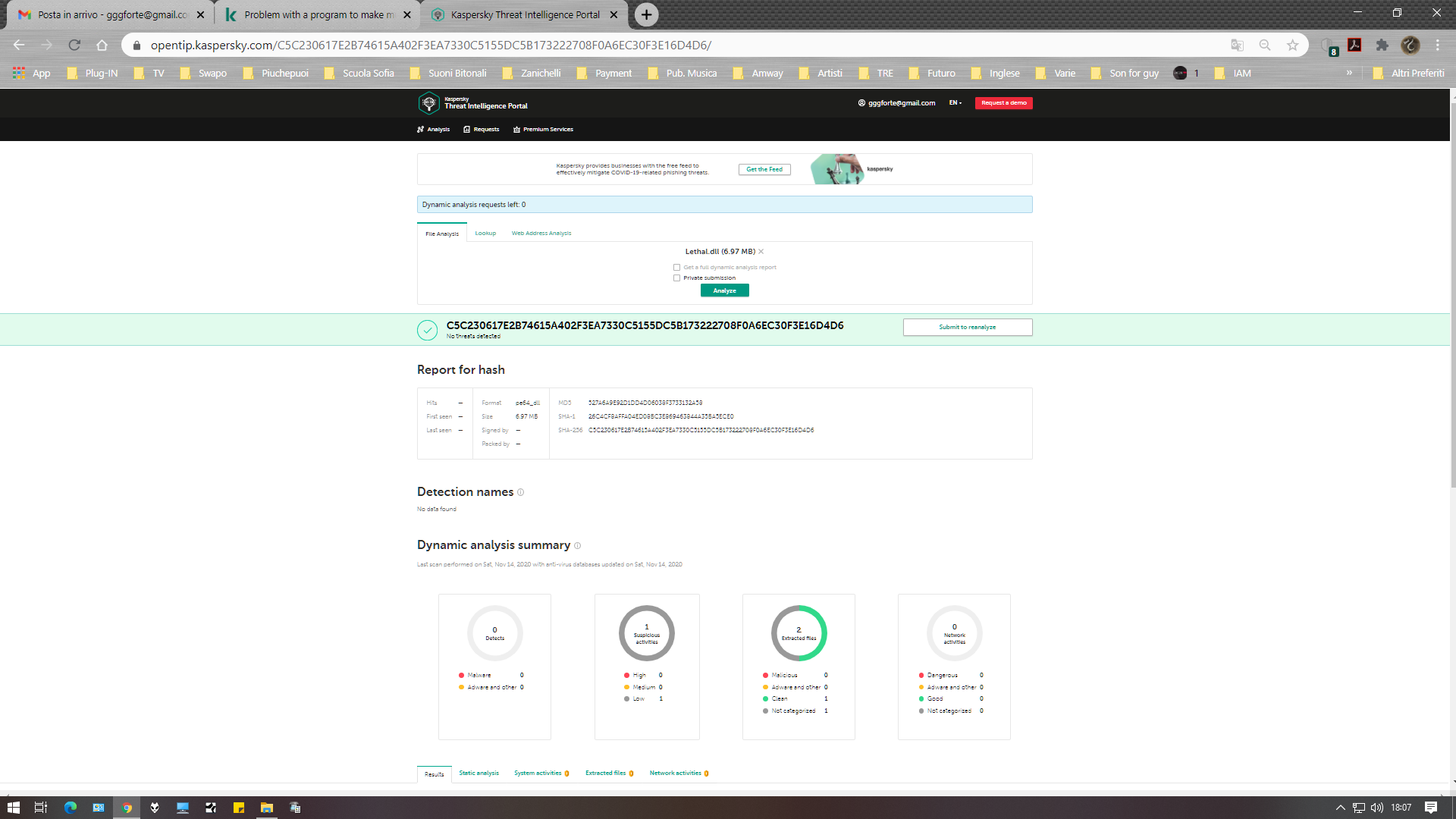1456x819 pixels.
Task: Open the EN language dropdown
Action: 955,102
